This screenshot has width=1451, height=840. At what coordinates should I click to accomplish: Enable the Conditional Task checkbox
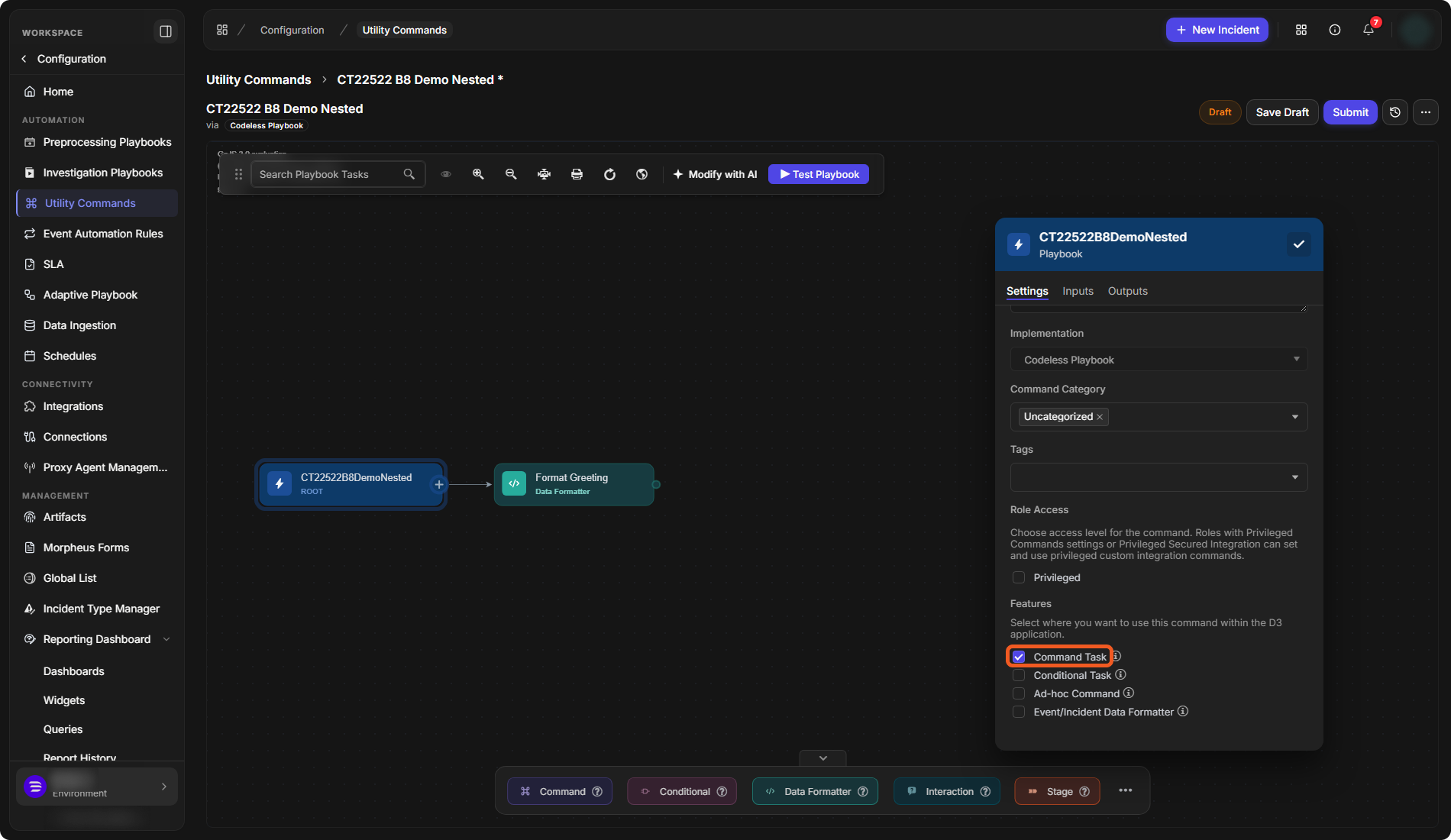[1019, 675]
